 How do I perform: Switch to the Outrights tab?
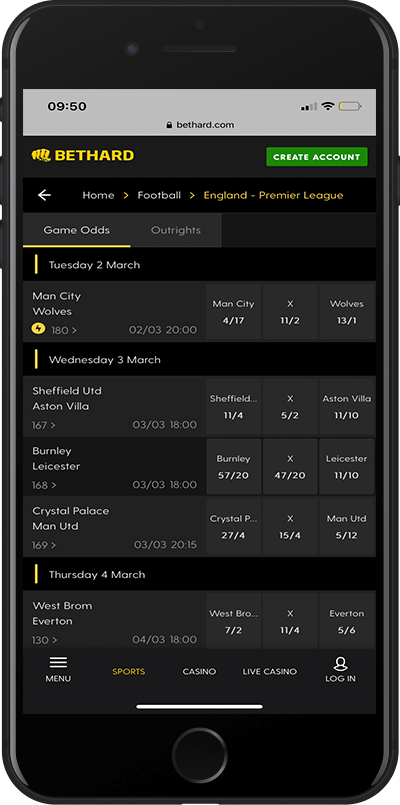coord(176,230)
